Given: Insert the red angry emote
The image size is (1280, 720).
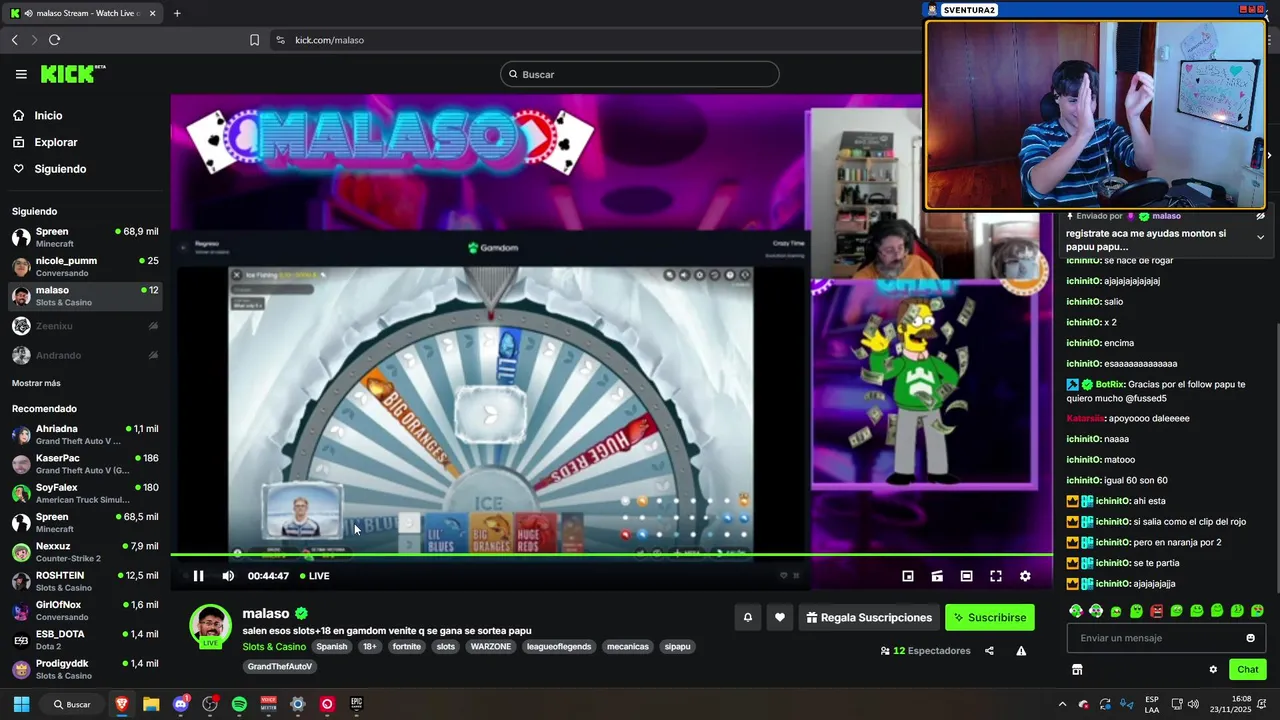Looking at the screenshot, I should pyautogui.click(x=1156, y=611).
